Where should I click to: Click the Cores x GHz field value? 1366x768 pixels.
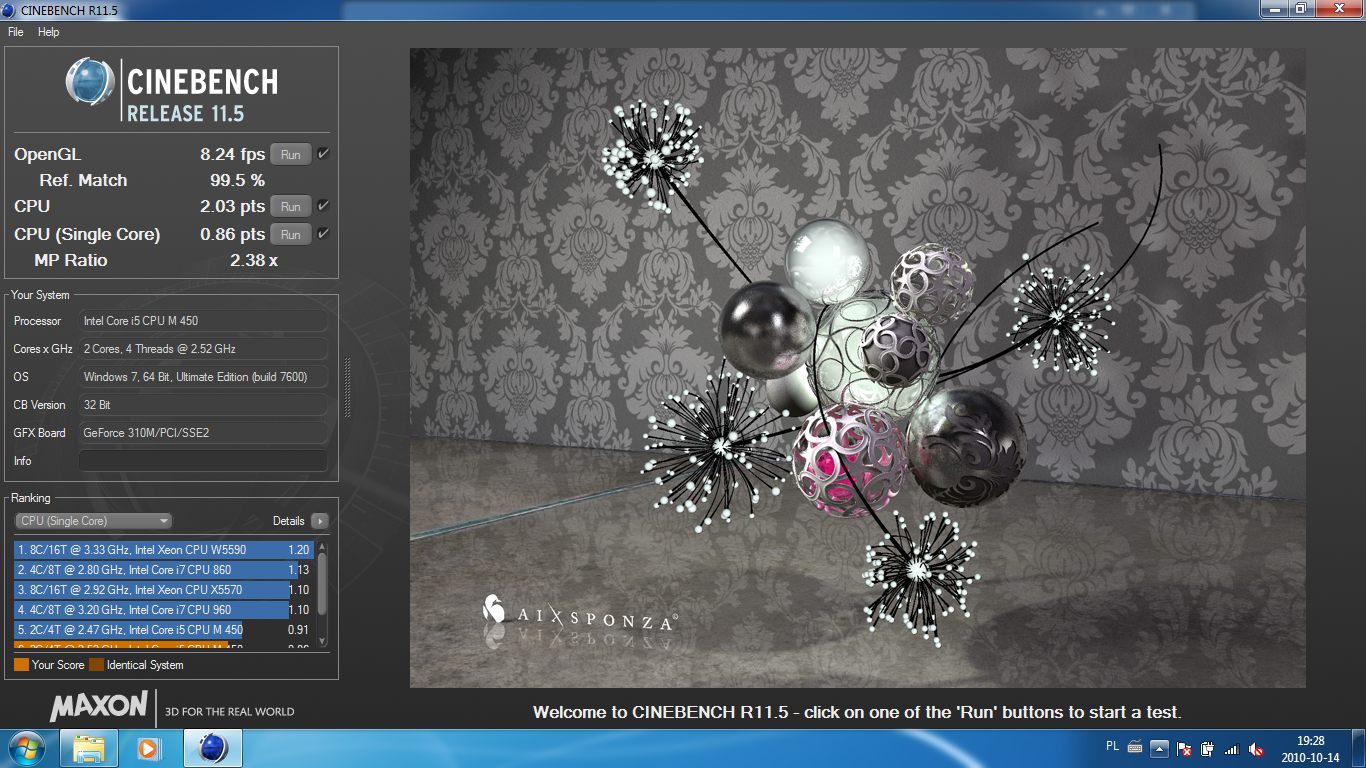pyautogui.click(x=203, y=349)
